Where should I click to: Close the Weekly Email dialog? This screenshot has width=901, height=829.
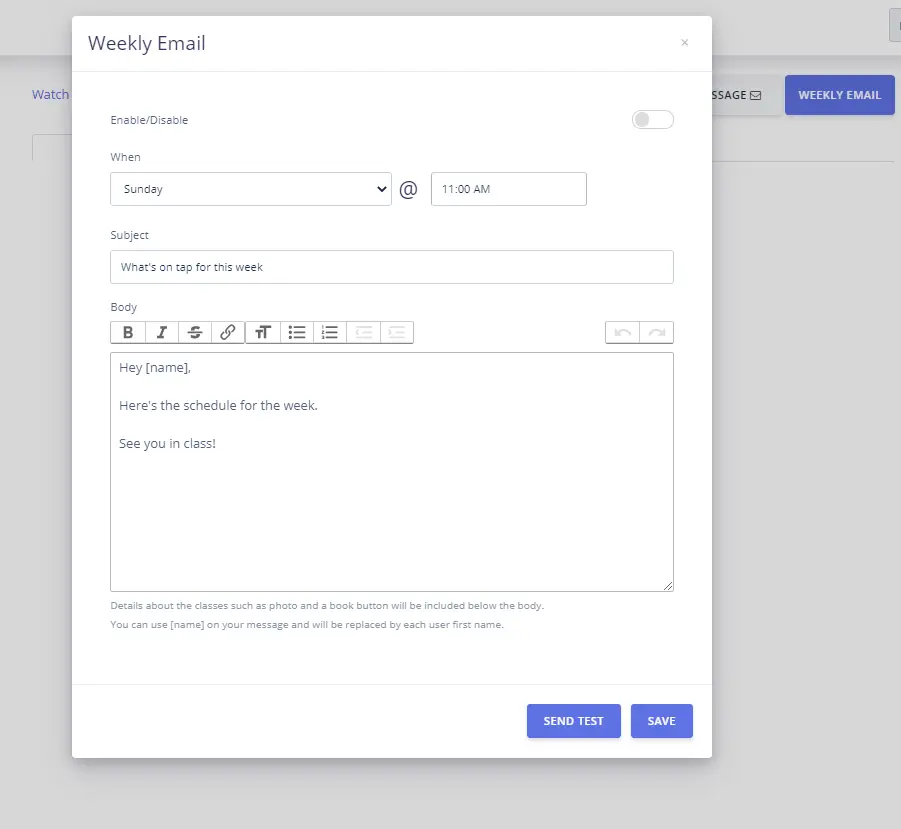(685, 43)
